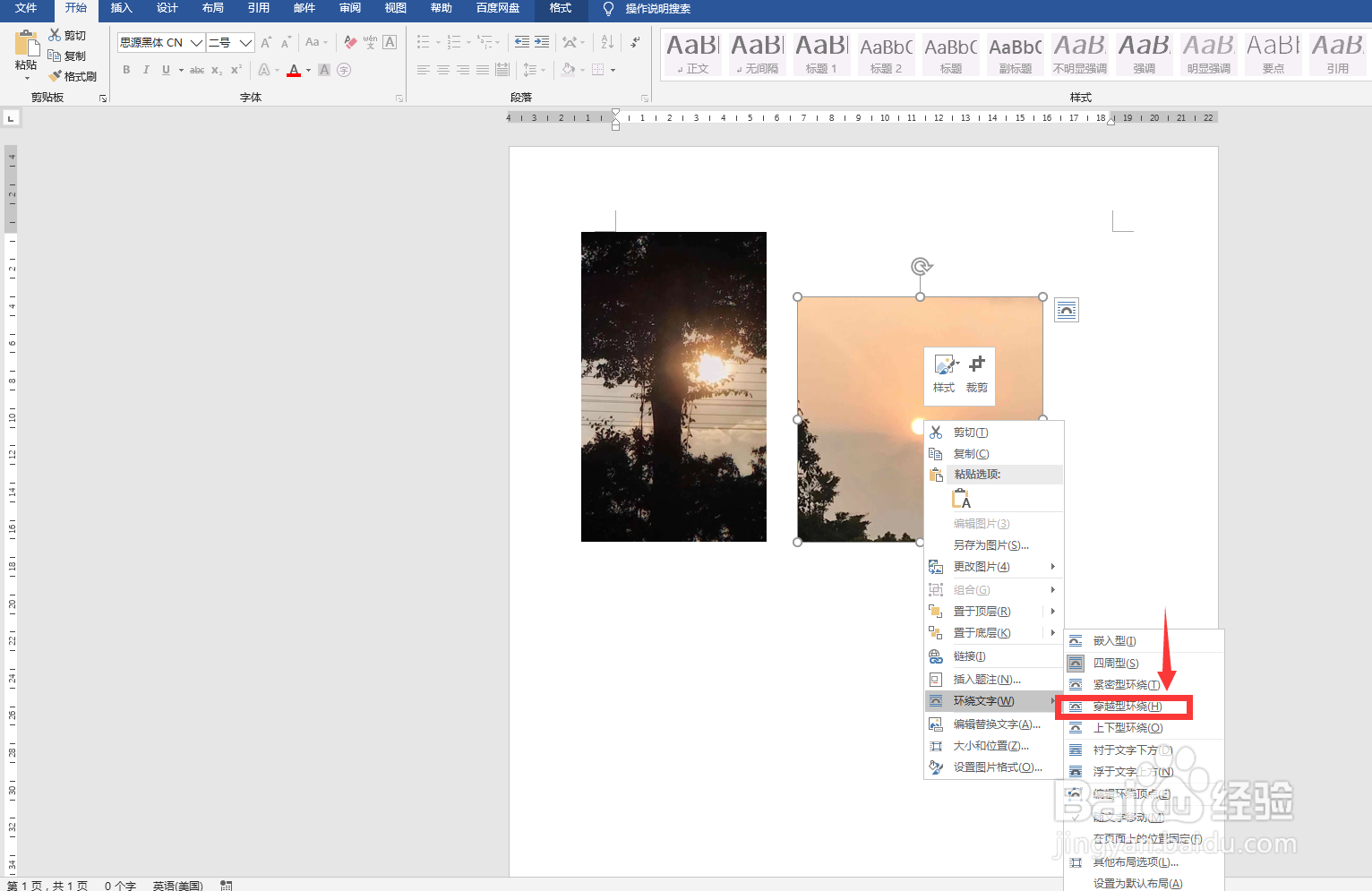Open the borders dropdown arrow
1372x891 pixels.
tap(613, 70)
